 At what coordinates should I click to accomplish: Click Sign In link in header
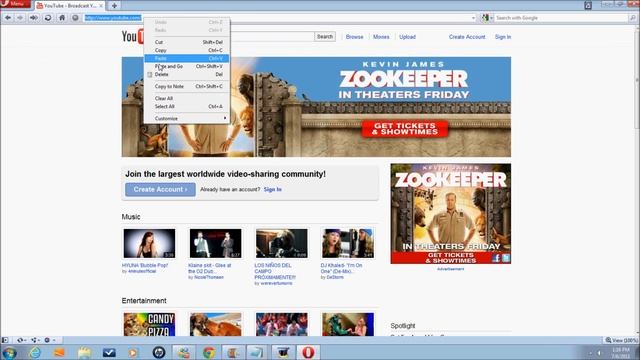point(503,37)
